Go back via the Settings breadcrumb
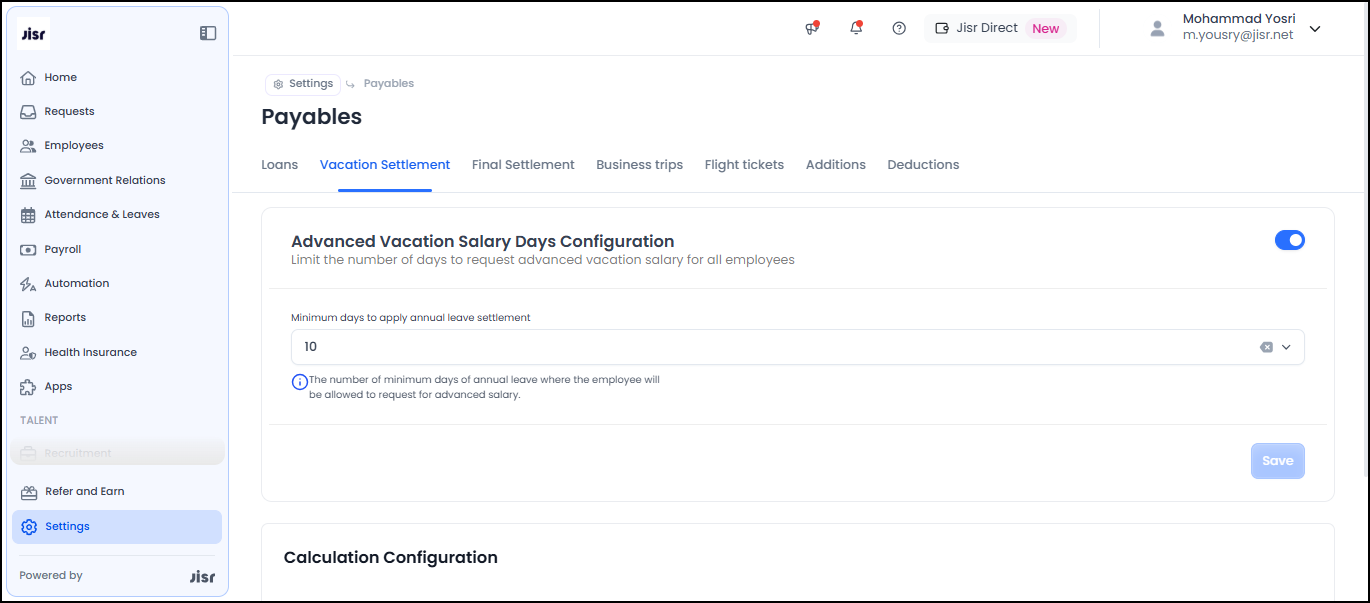The height and width of the screenshot is (603, 1370). pyautogui.click(x=303, y=84)
